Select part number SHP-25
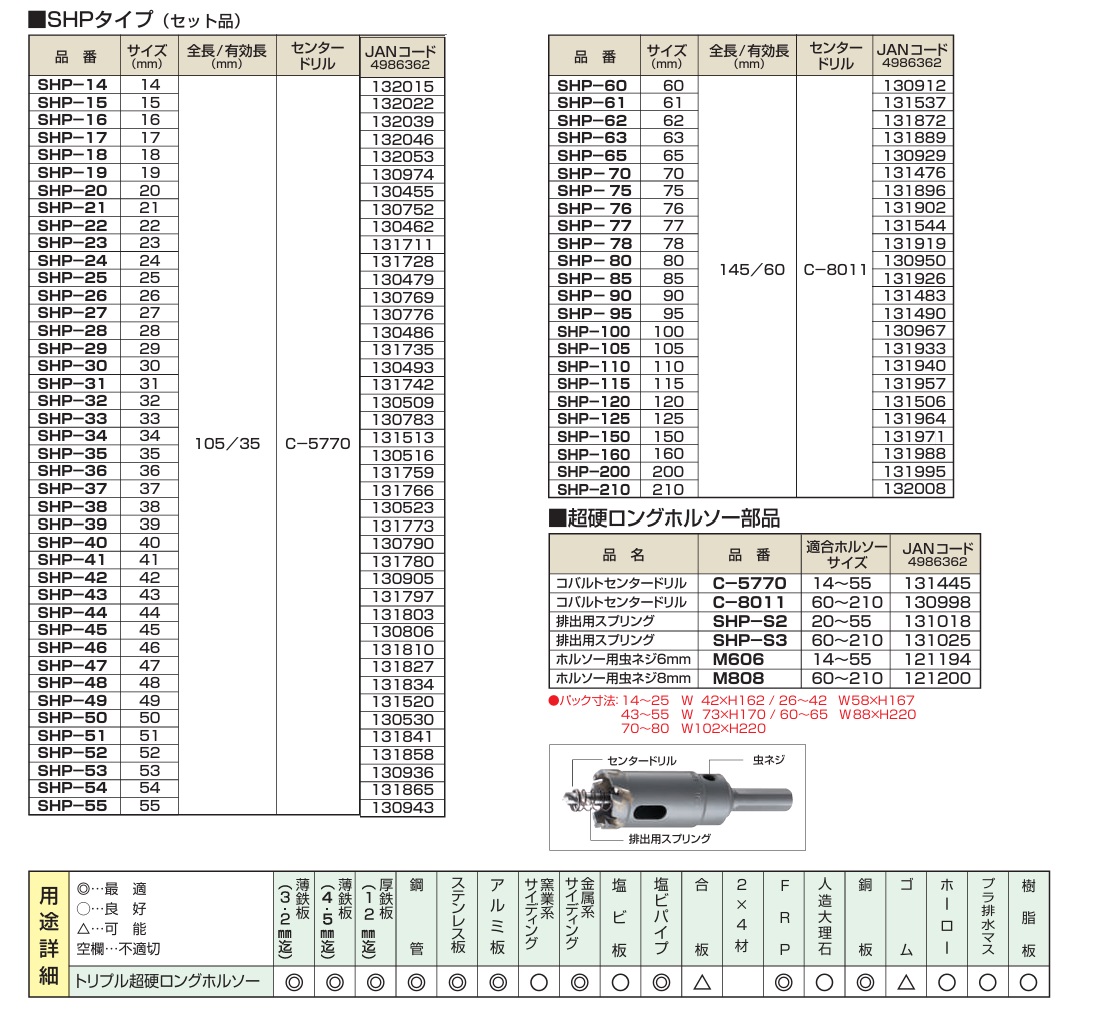 coord(72,278)
